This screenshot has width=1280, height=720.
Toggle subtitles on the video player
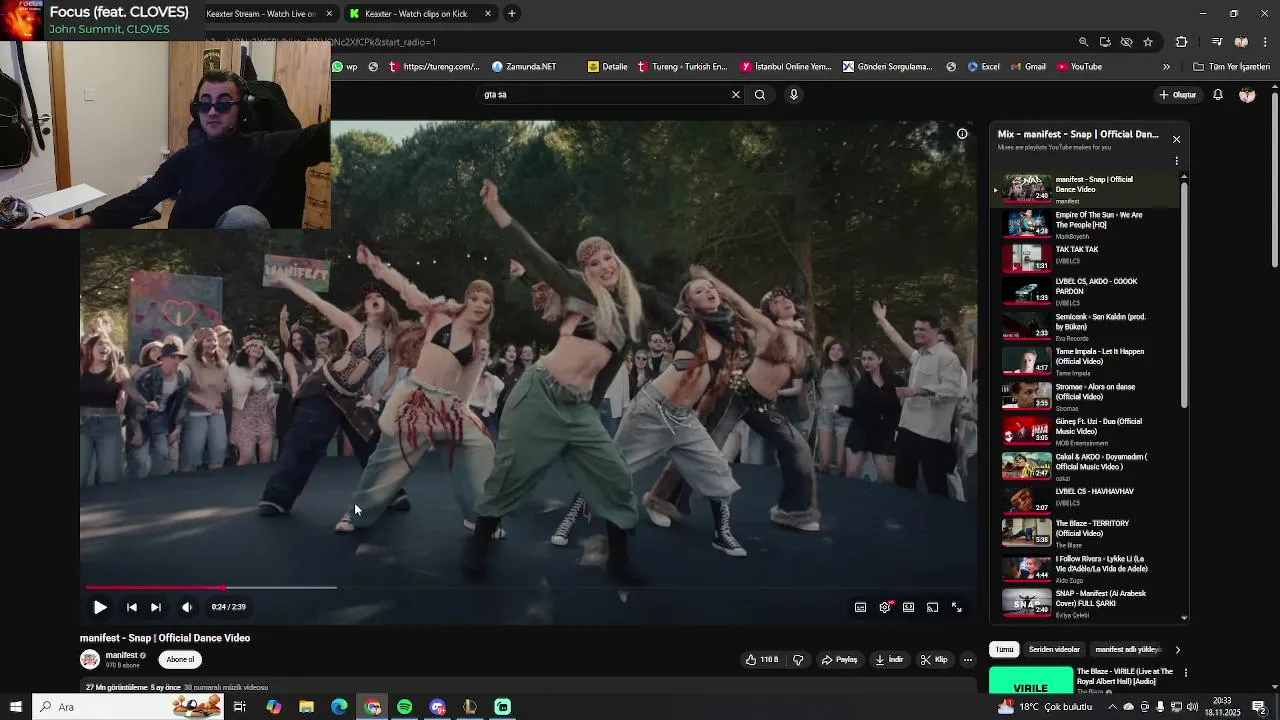click(x=860, y=607)
